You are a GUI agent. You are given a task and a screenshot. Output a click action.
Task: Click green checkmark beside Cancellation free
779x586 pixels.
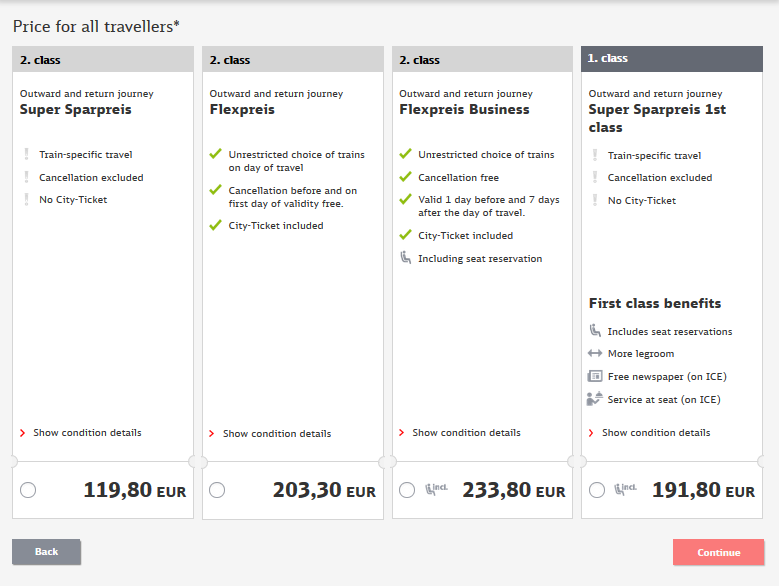tap(405, 176)
